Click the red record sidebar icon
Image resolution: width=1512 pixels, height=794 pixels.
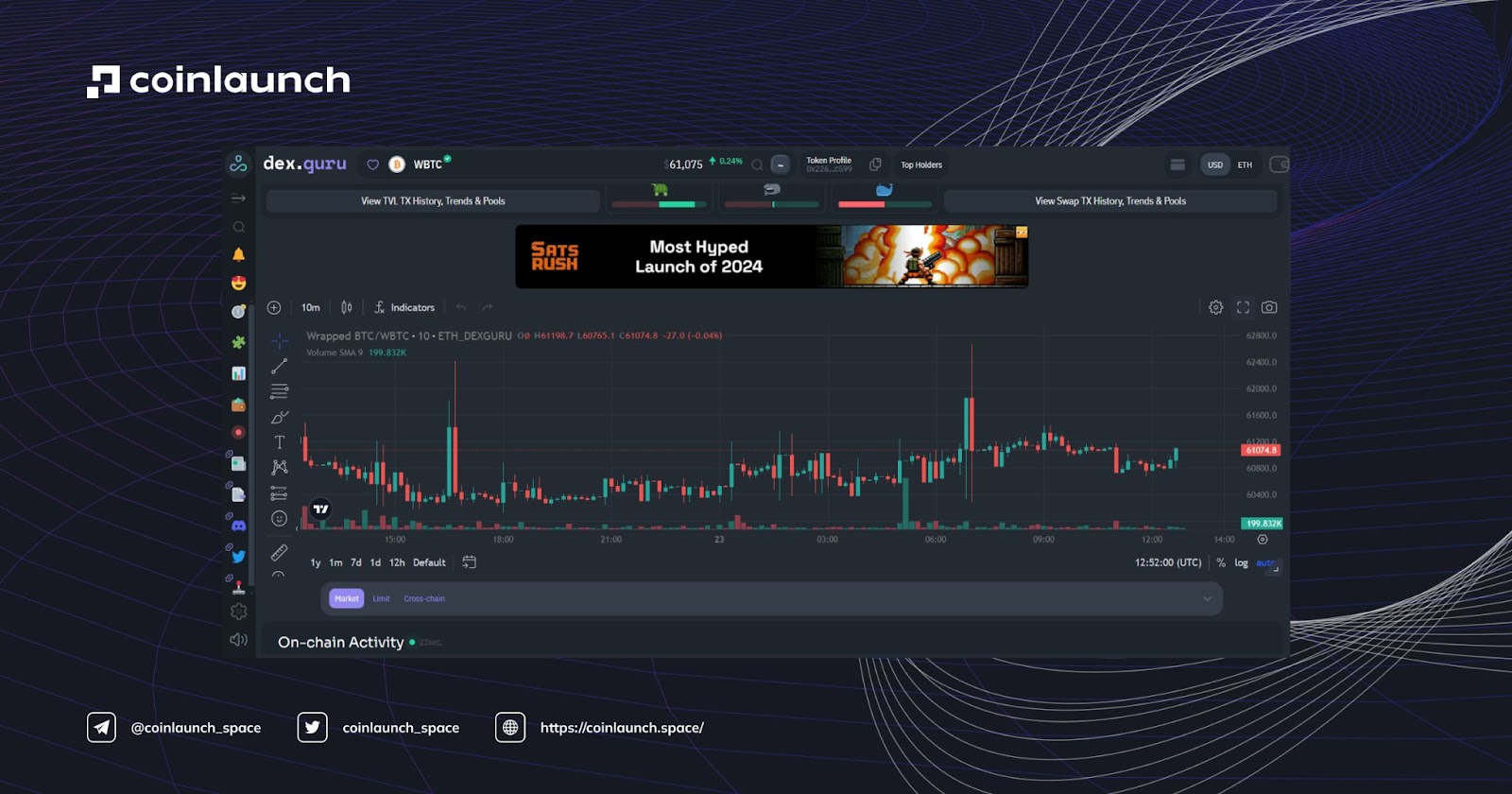click(x=238, y=432)
